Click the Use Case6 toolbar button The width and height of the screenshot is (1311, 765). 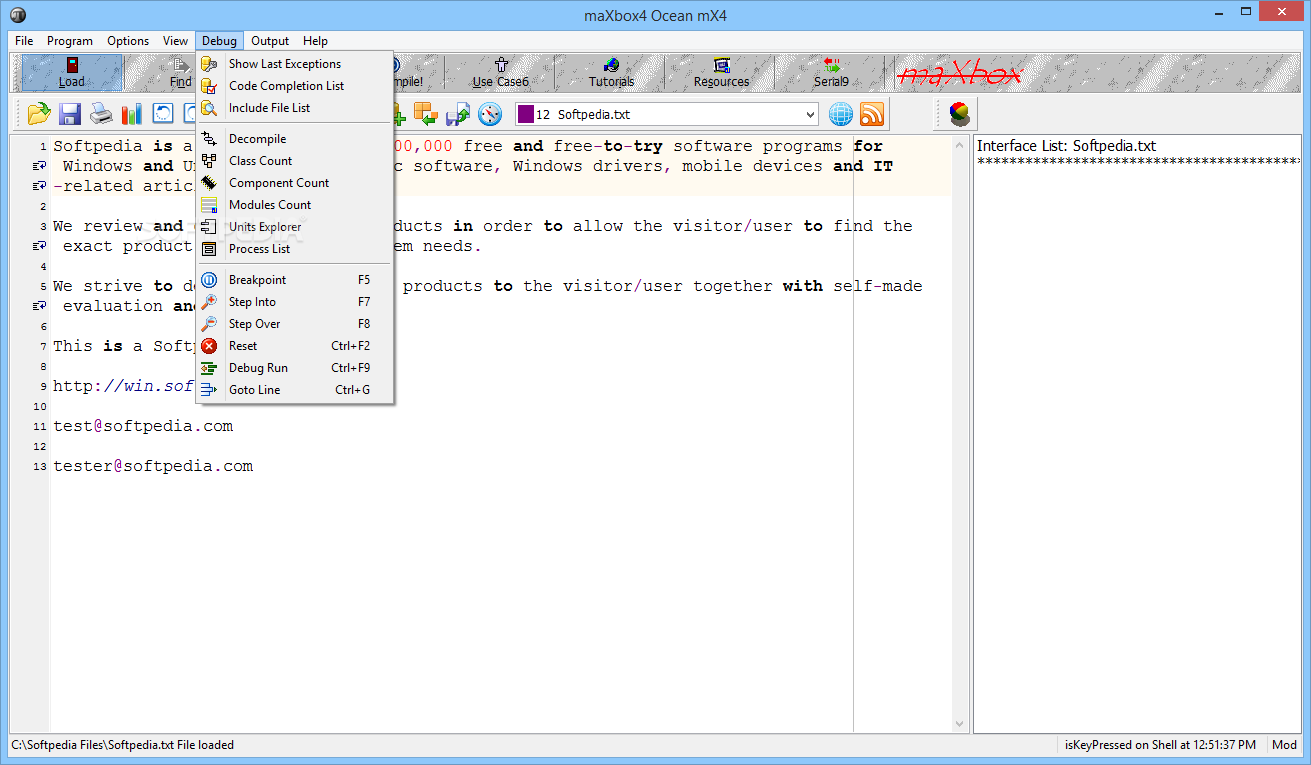pos(500,73)
